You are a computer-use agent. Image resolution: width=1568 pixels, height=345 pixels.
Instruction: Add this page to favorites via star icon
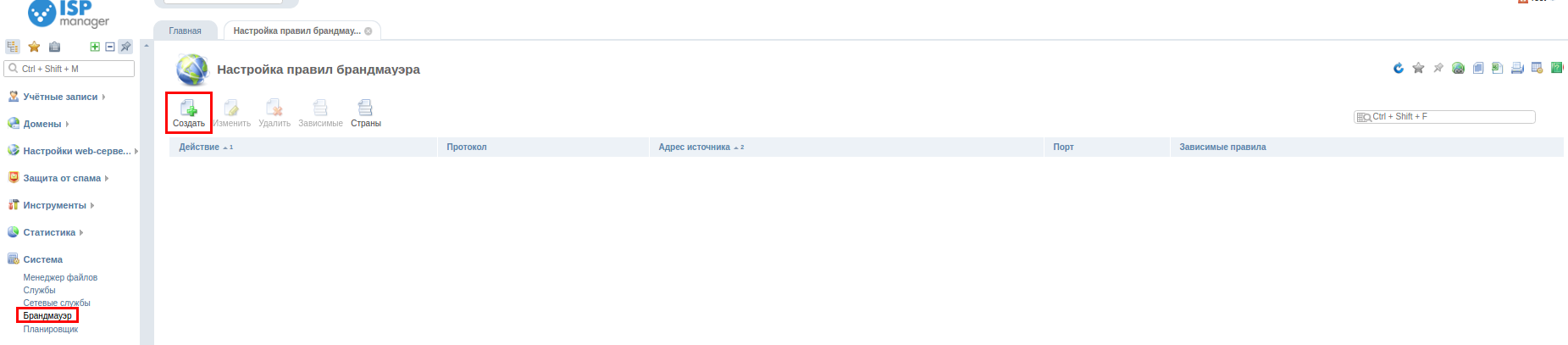point(1418,68)
